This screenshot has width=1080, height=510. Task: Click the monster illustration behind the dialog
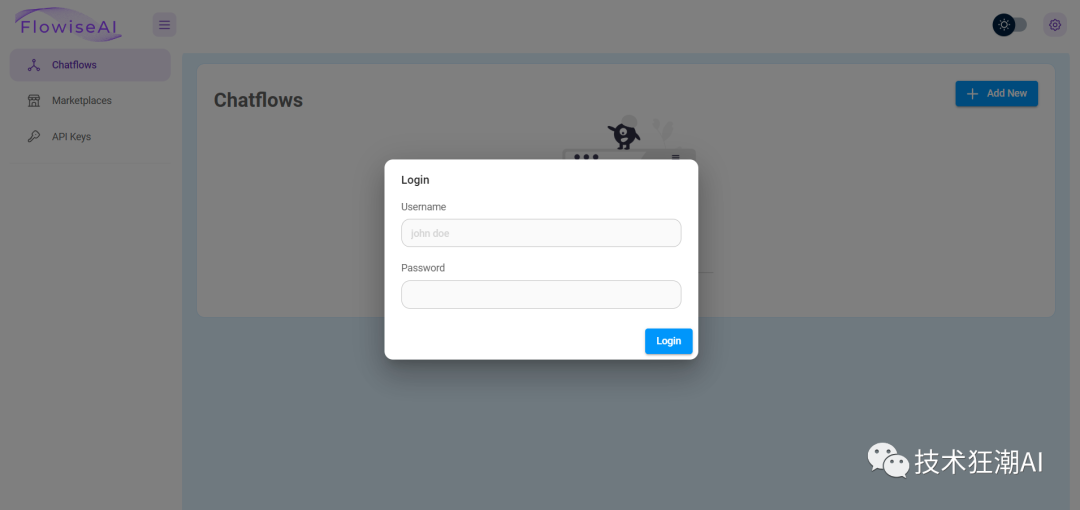(624, 134)
